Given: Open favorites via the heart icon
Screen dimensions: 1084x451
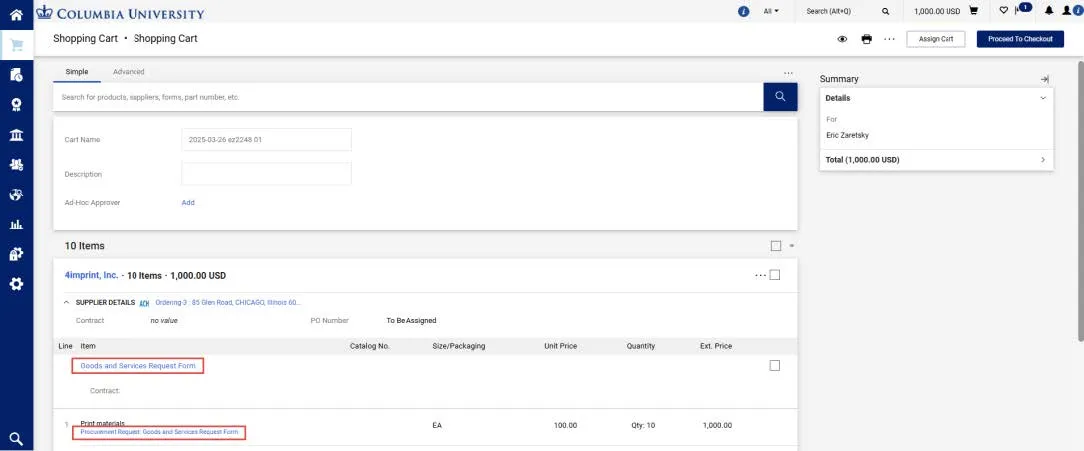Looking at the screenshot, I should pyautogui.click(x=1004, y=10).
